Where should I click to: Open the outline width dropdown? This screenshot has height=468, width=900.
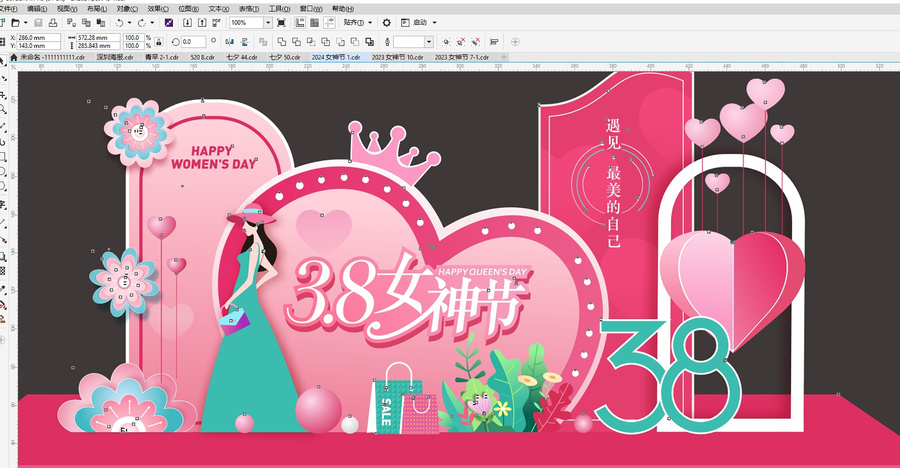(x=429, y=41)
